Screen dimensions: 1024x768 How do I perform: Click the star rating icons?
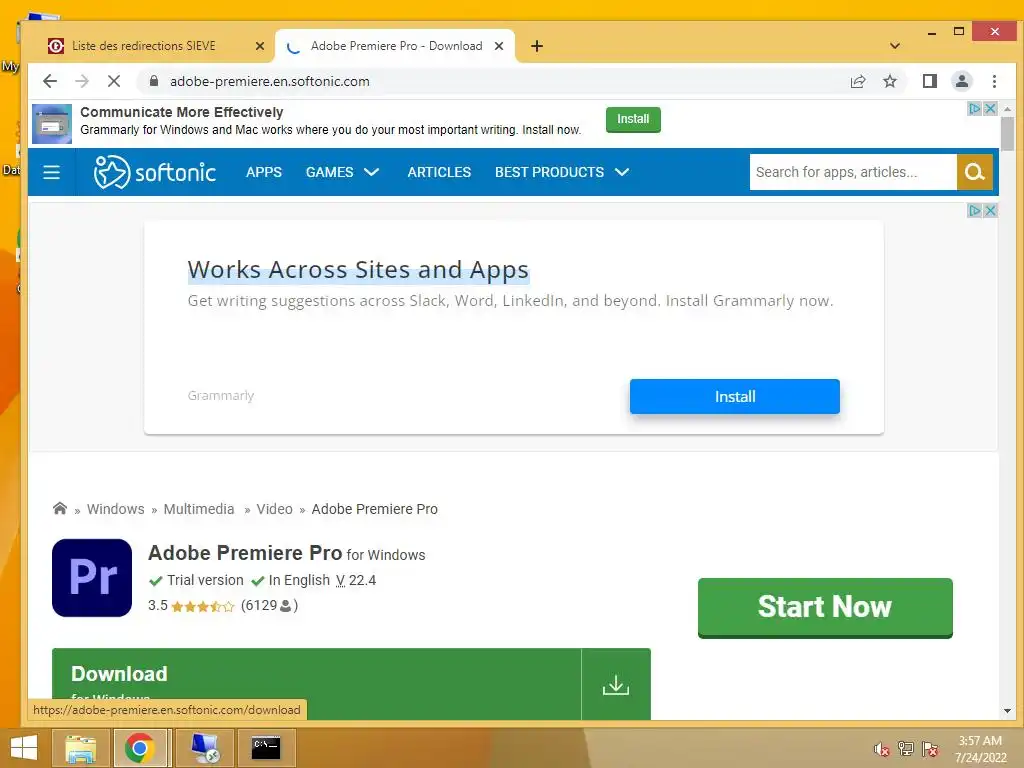[x=202, y=607]
